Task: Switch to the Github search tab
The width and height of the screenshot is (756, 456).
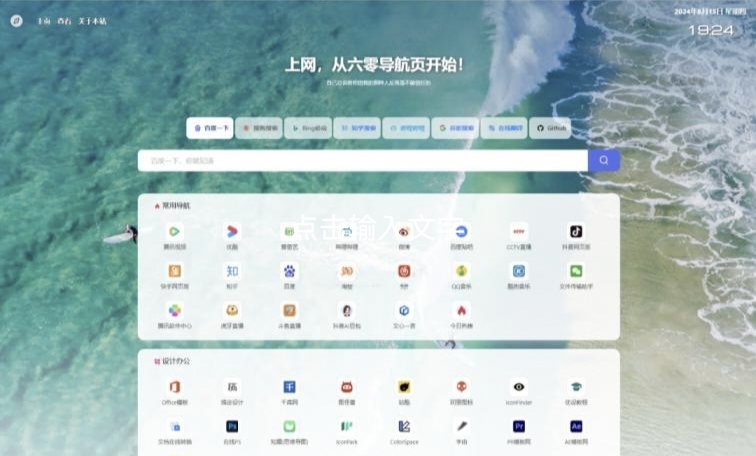Action: click(550, 128)
